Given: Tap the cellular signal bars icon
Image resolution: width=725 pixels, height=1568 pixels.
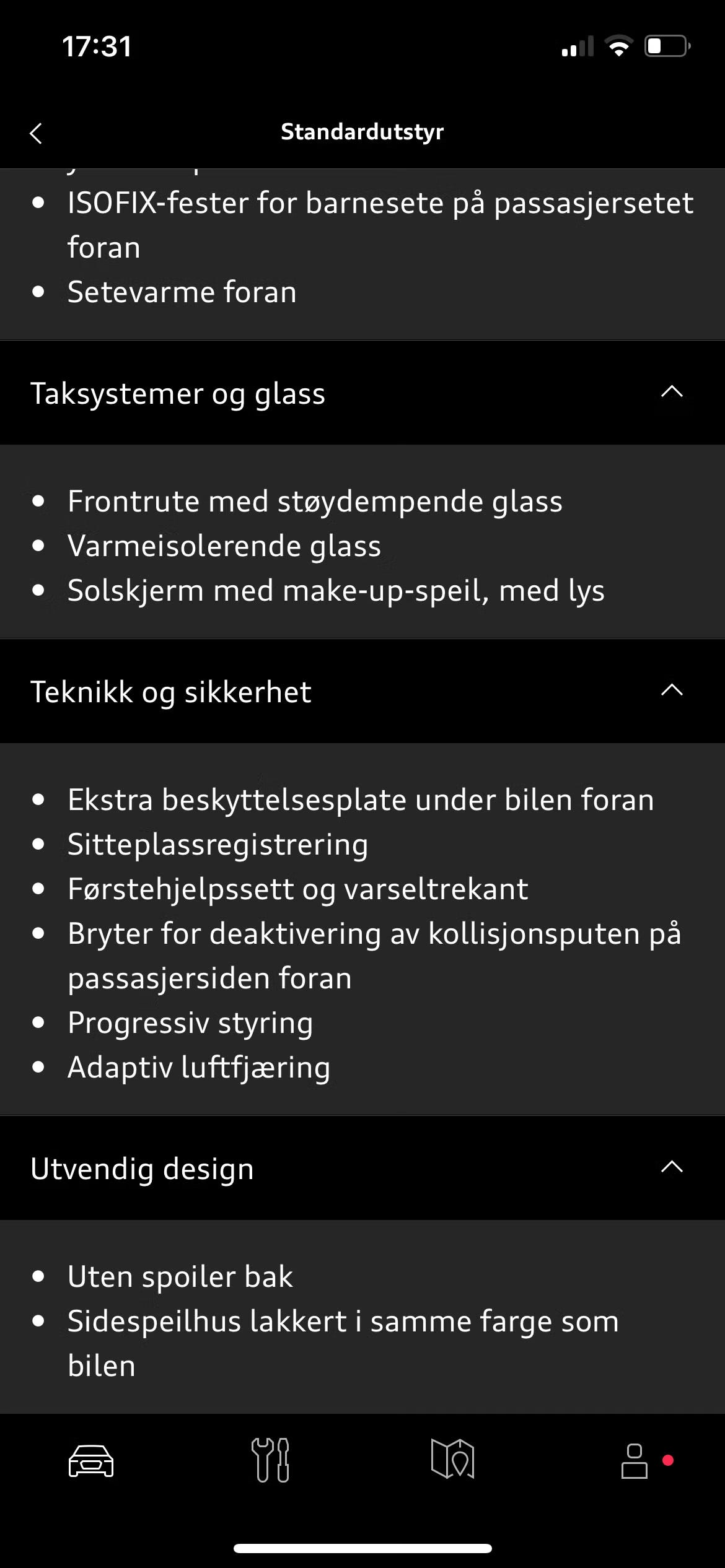Looking at the screenshot, I should pyautogui.click(x=578, y=46).
